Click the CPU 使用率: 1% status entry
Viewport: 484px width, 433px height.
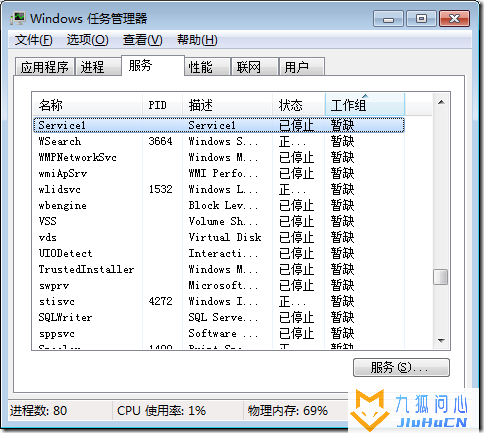click(161, 411)
